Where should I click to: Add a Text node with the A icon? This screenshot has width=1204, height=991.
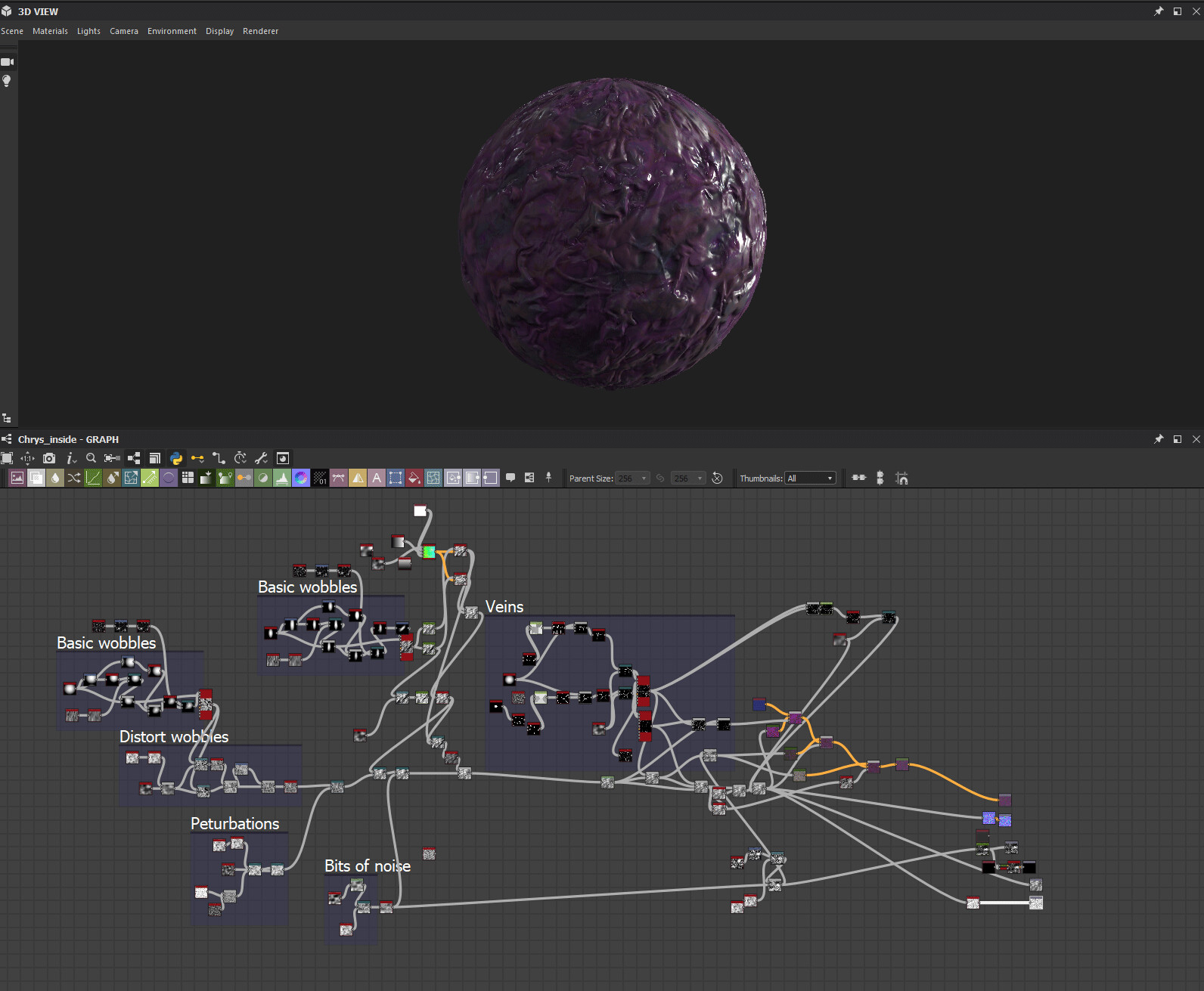(377, 478)
